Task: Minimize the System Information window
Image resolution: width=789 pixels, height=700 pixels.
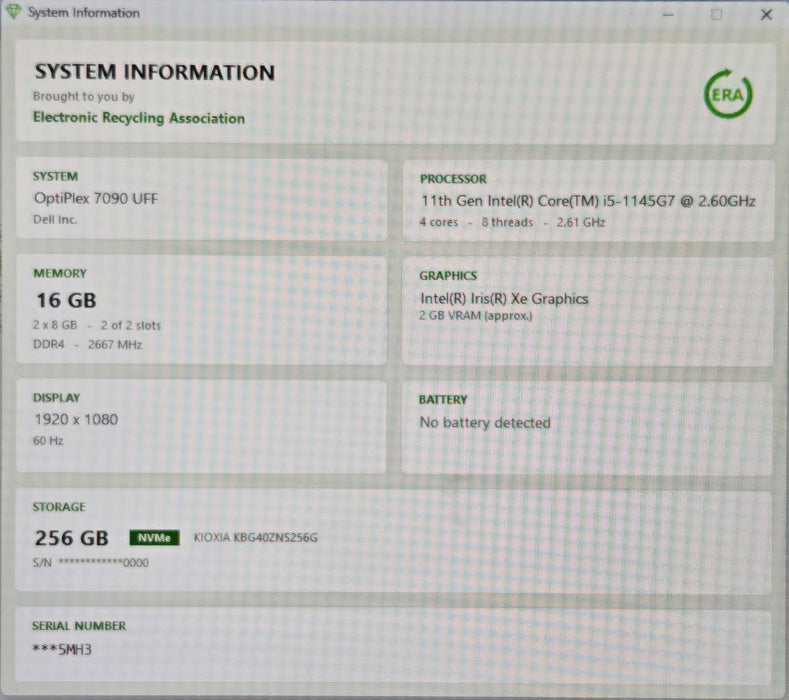Action: 668,15
